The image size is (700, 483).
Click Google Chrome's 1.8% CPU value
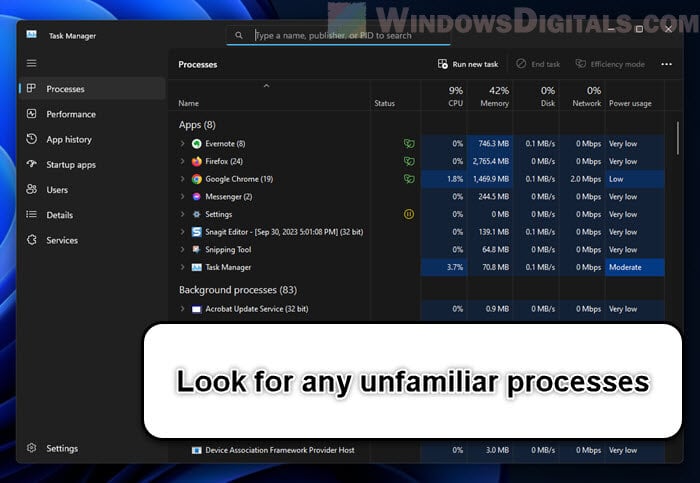pyautogui.click(x=454, y=179)
